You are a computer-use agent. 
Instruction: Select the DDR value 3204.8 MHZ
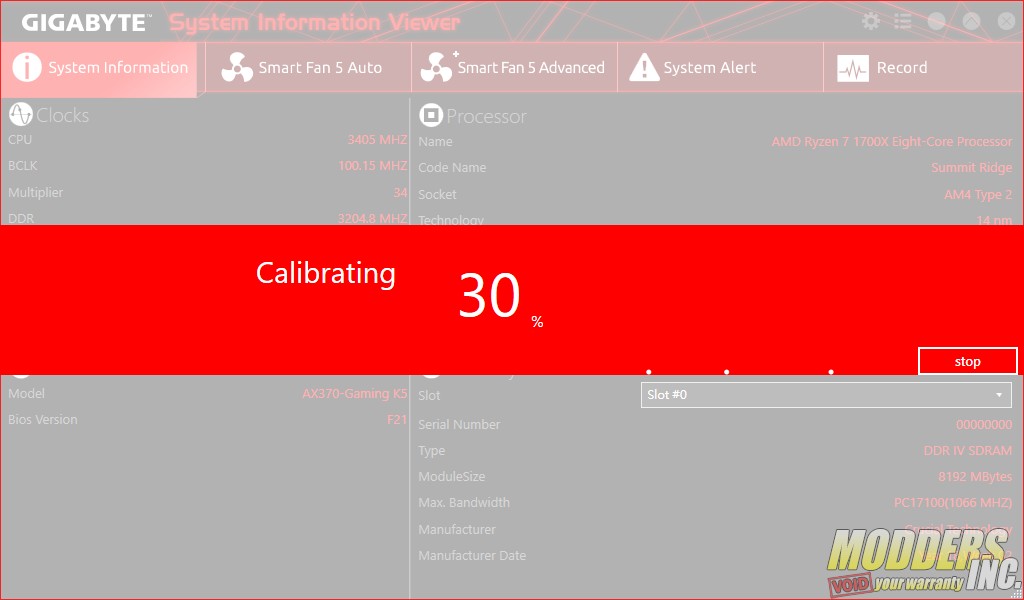372,218
